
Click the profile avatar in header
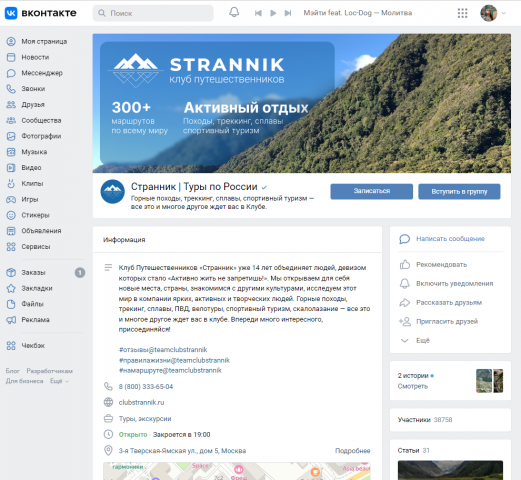489,13
